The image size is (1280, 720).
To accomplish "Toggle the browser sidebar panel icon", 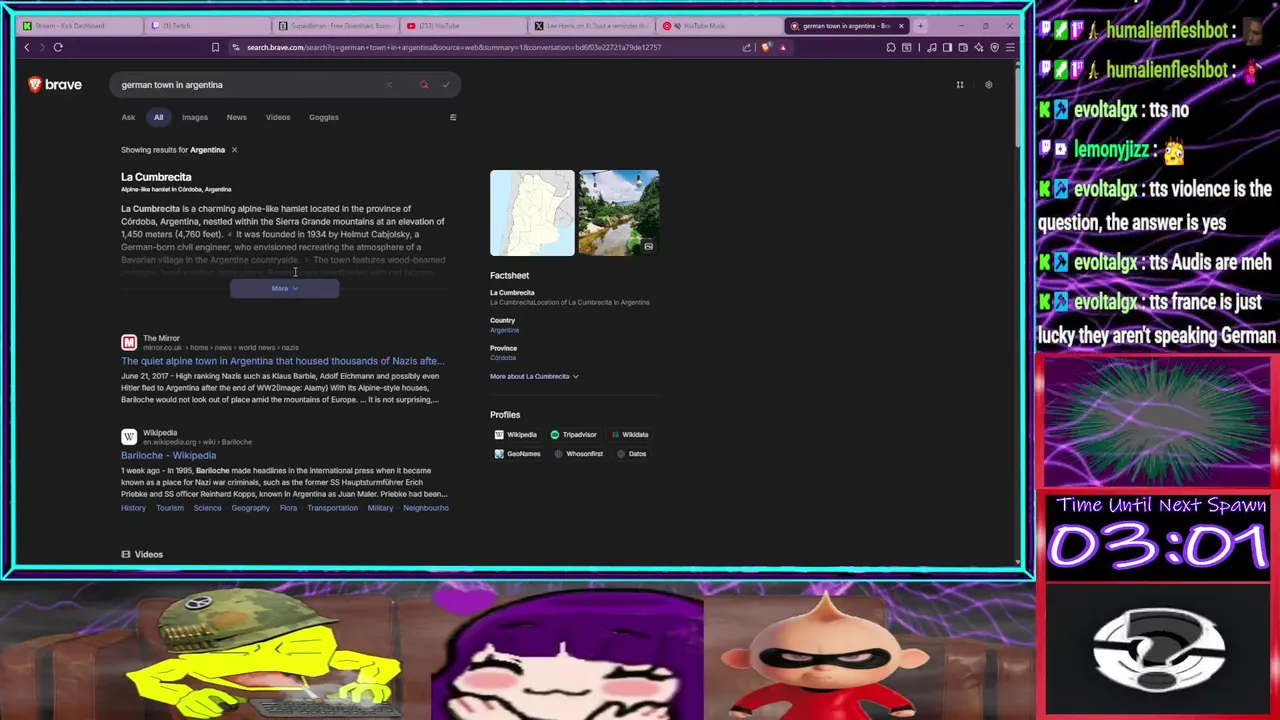I will pos(947,47).
